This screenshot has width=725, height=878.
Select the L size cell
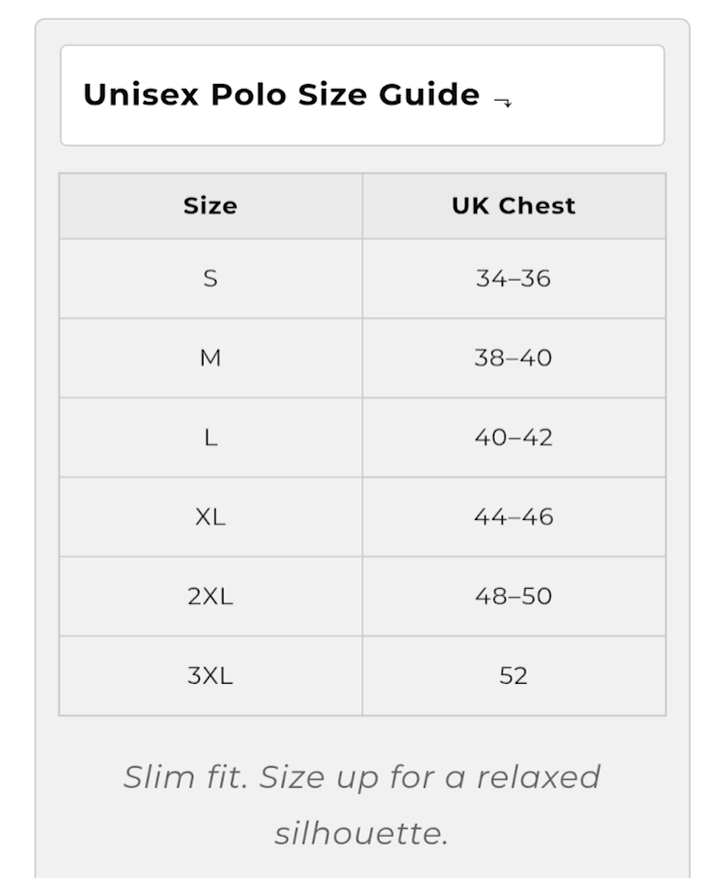point(210,438)
